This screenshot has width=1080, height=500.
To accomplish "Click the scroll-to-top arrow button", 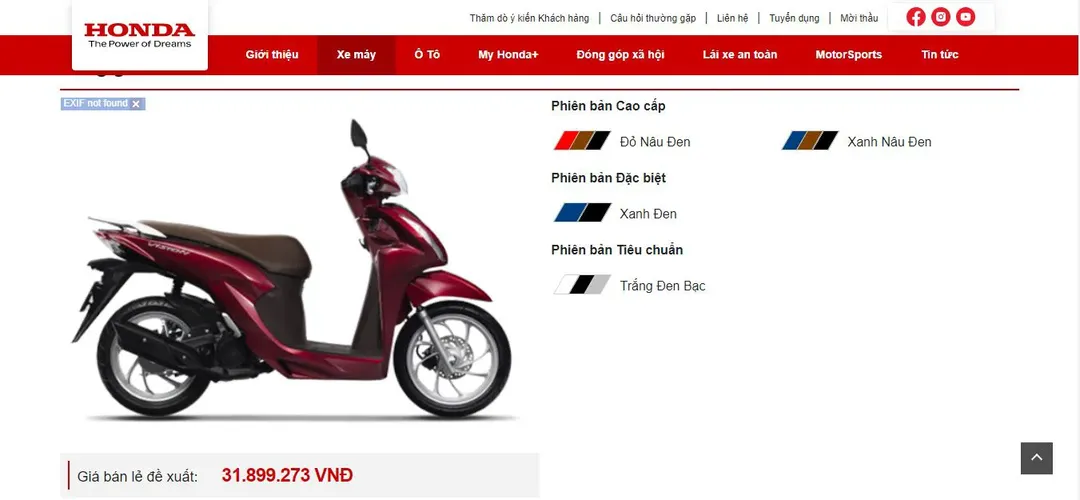I will coord(1037,458).
